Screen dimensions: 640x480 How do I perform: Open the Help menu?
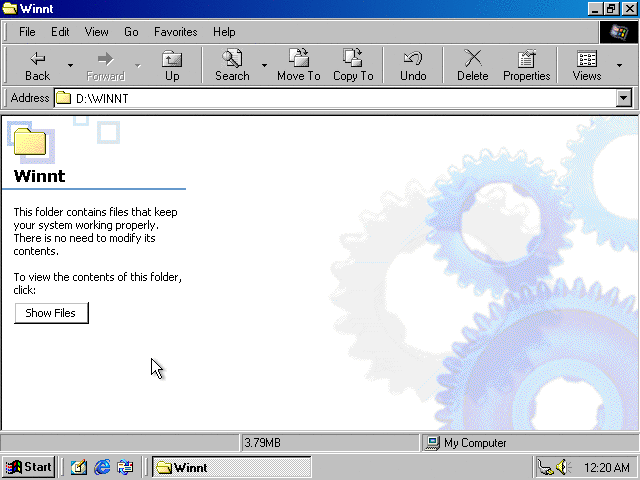[224, 32]
